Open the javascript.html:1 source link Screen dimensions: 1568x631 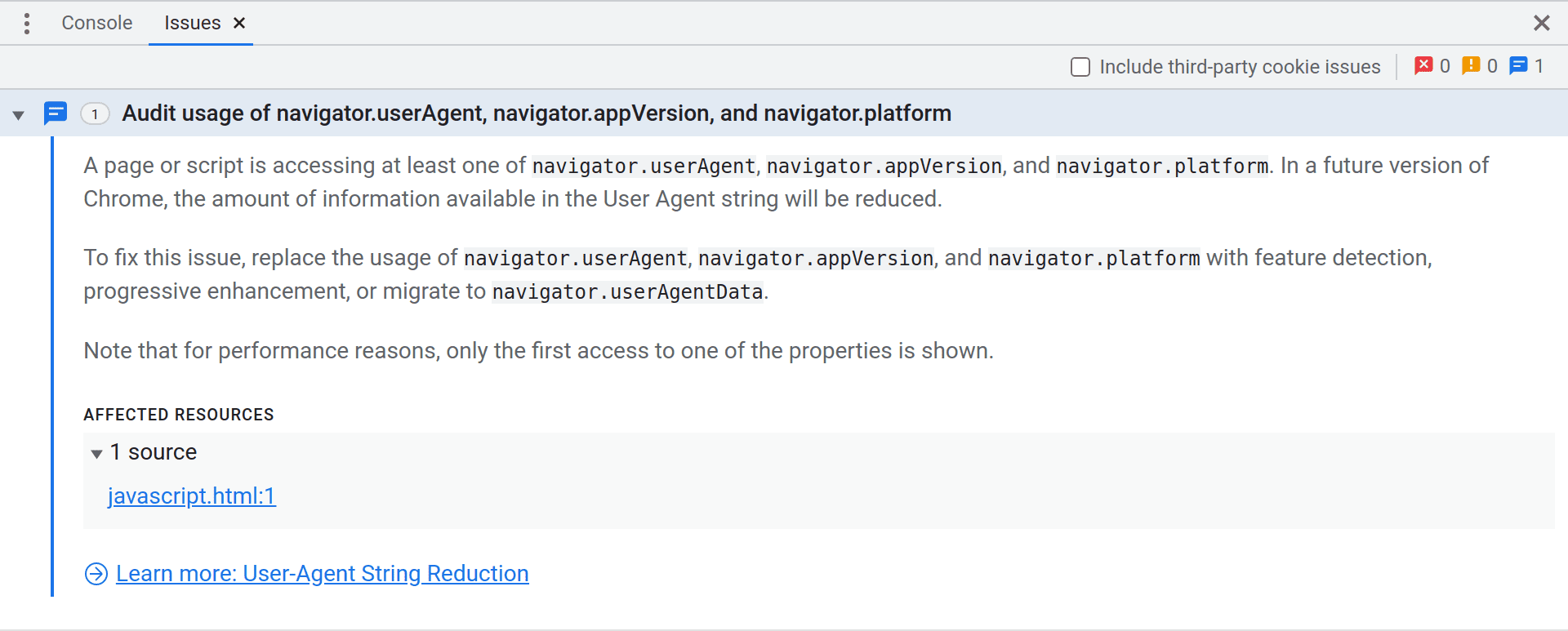coord(191,496)
